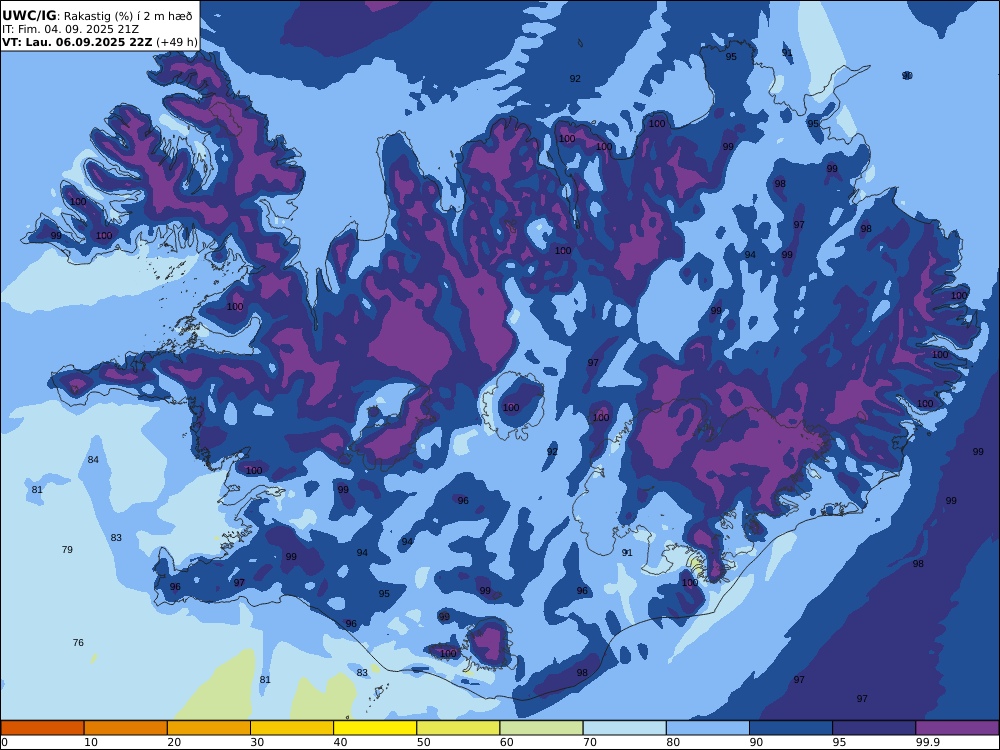Click the legend tick label '99.9'
This screenshot has width=1000, height=750.
[x=927, y=742]
